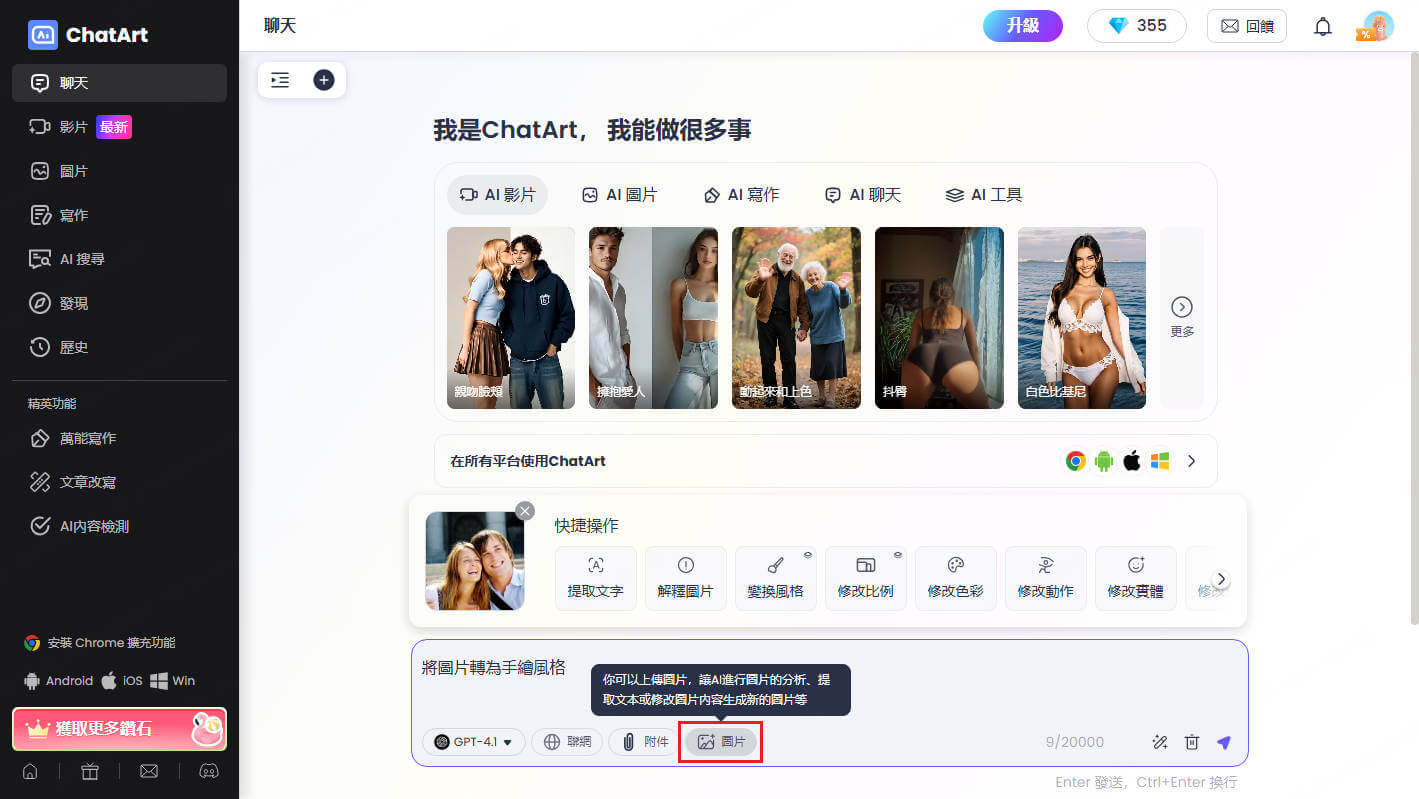Click the Win download link
Viewport: 1419px width, 799px height.
pyautogui.click(x=173, y=681)
